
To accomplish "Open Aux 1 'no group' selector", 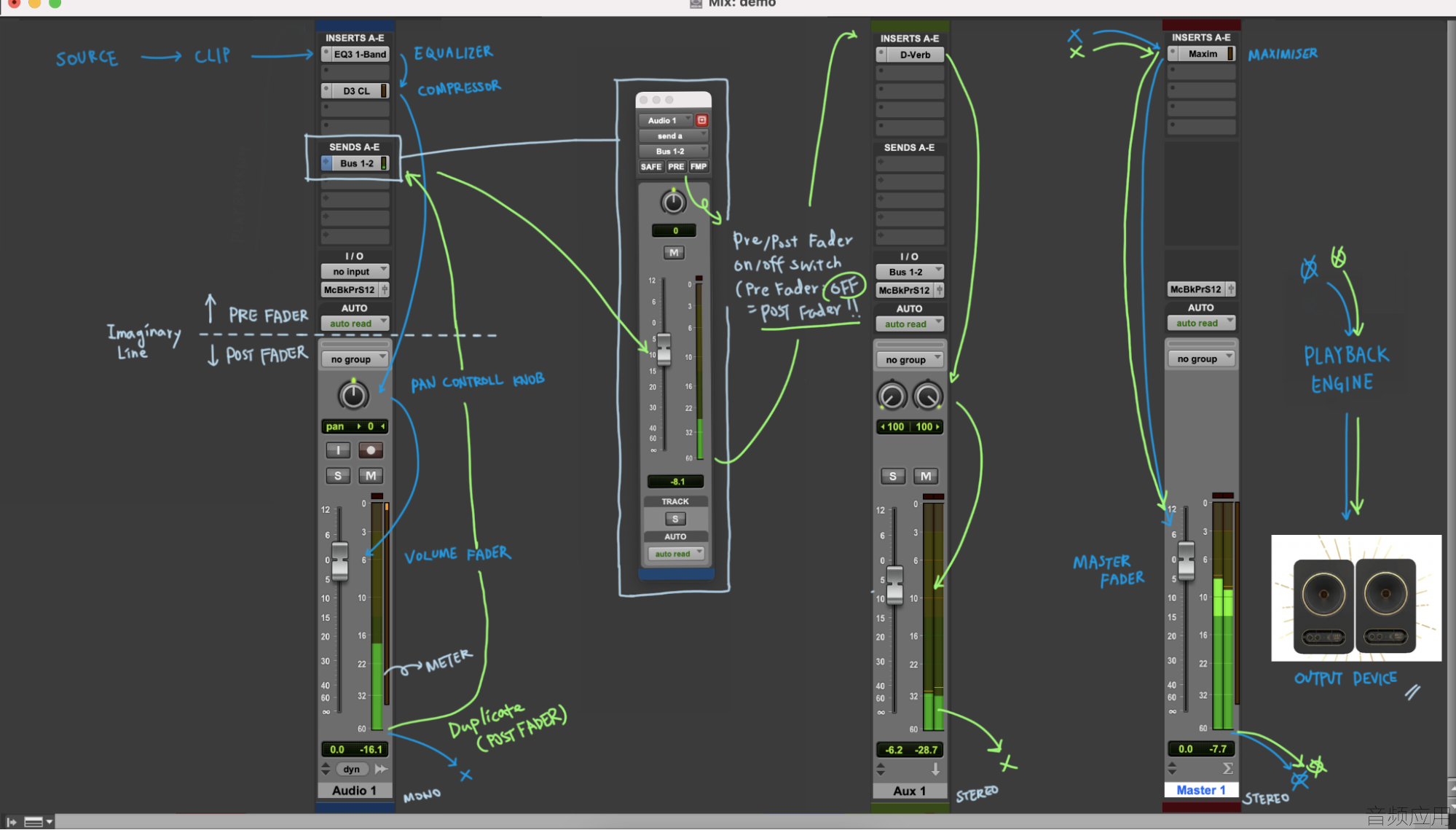I will (x=910, y=360).
